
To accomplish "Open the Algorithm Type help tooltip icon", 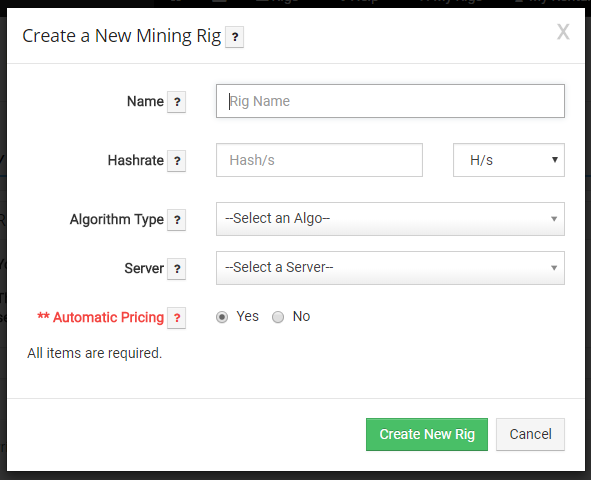I will point(177,220).
